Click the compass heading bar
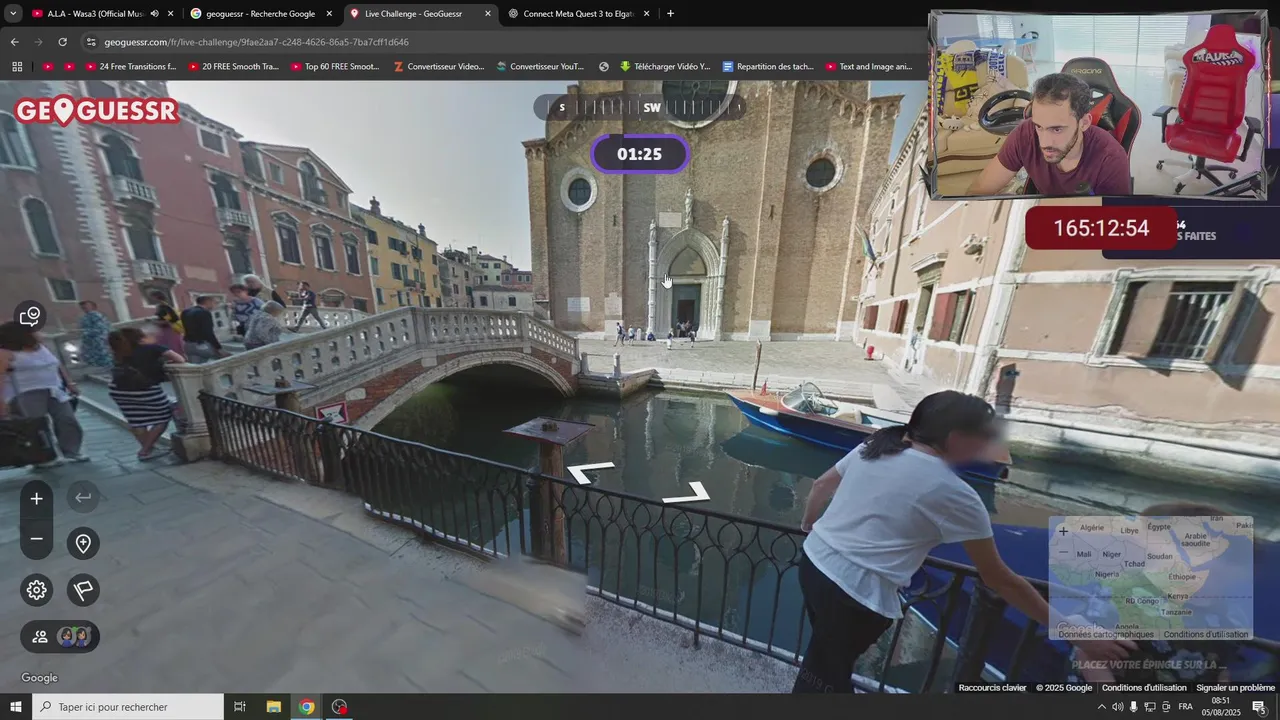The height and width of the screenshot is (720, 1280). tap(640, 107)
